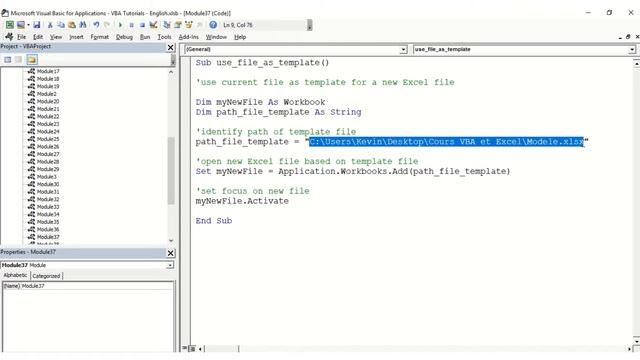Open the Format menu
The height and width of the screenshot is (360, 640).
click(x=100, y=37)
